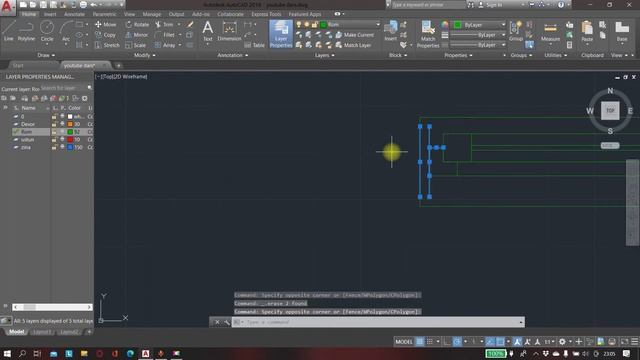Toggle MODEL space button in status bar
The width and height of the screenshot is (640, 360).
pyautogui.click(x=404, y=342)
